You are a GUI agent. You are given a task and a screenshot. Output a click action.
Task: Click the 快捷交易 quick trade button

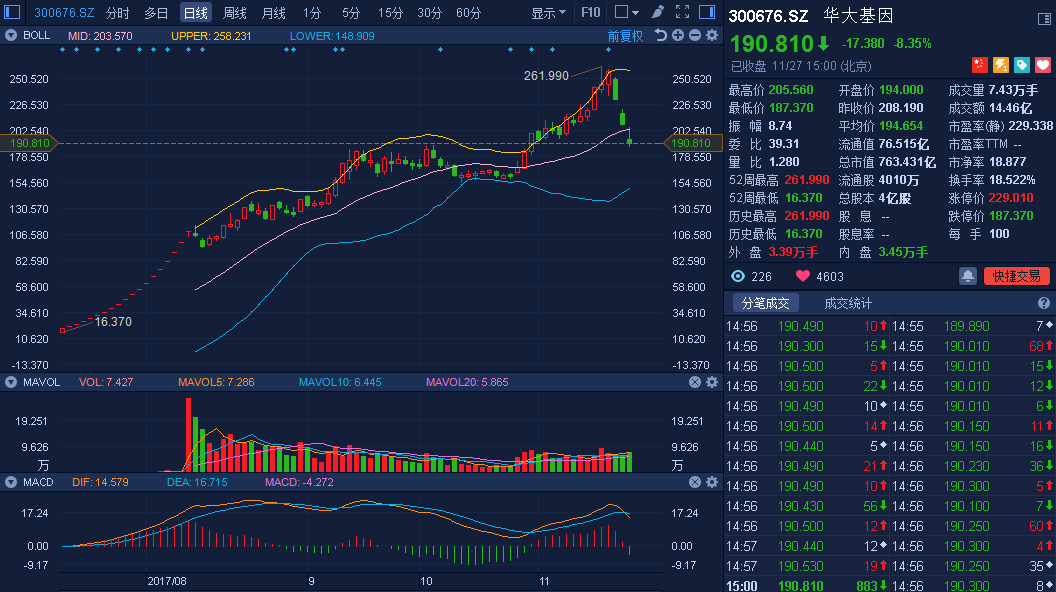[x=1016, y=276]
